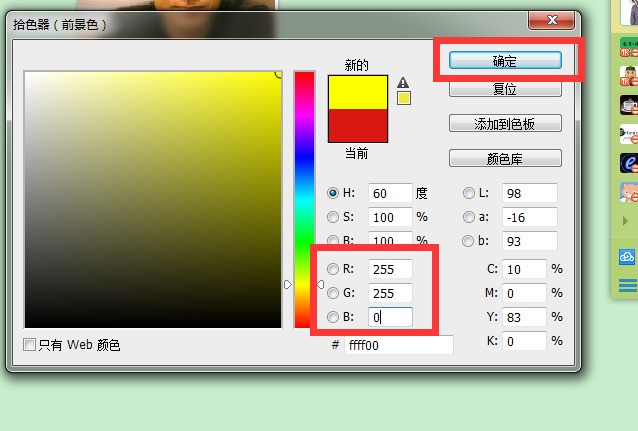This screenshot has height=431, width=638.
Task: Click the vertical rainbow hue slider bar
Action: click(x=304, y=199)
